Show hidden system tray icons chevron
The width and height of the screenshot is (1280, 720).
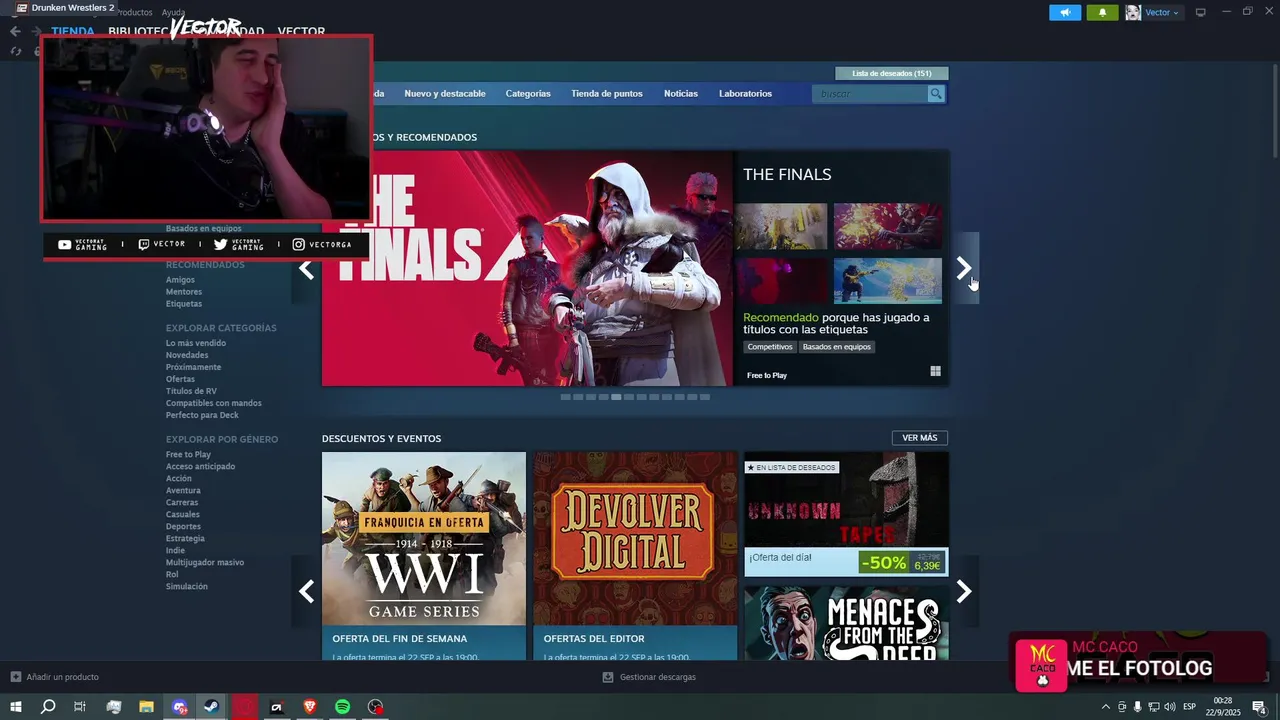pyautogui.click(x=1105, y=707)
